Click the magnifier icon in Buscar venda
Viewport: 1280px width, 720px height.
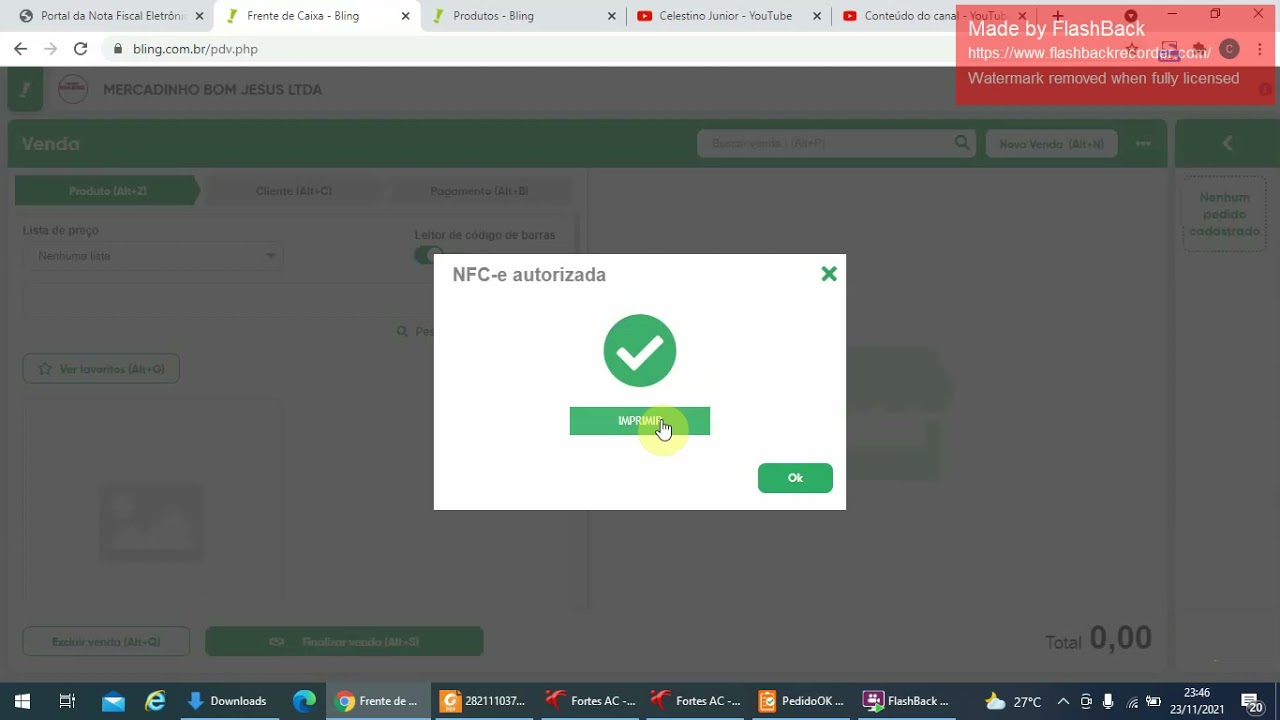point(962,143)
